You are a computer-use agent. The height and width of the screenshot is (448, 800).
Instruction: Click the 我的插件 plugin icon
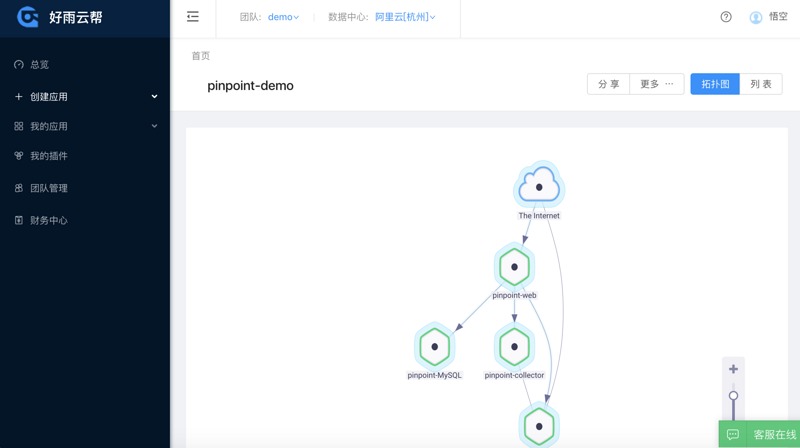(19, 156)
